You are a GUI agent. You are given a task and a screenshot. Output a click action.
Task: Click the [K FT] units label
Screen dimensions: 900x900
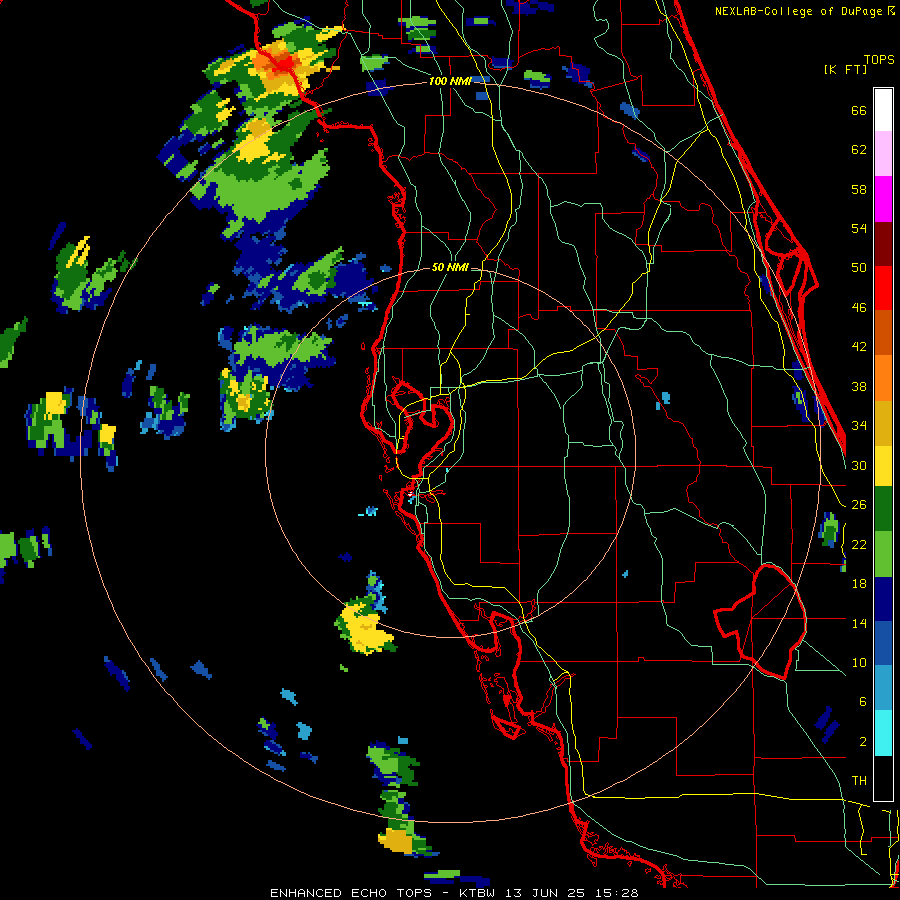(845, 69)
